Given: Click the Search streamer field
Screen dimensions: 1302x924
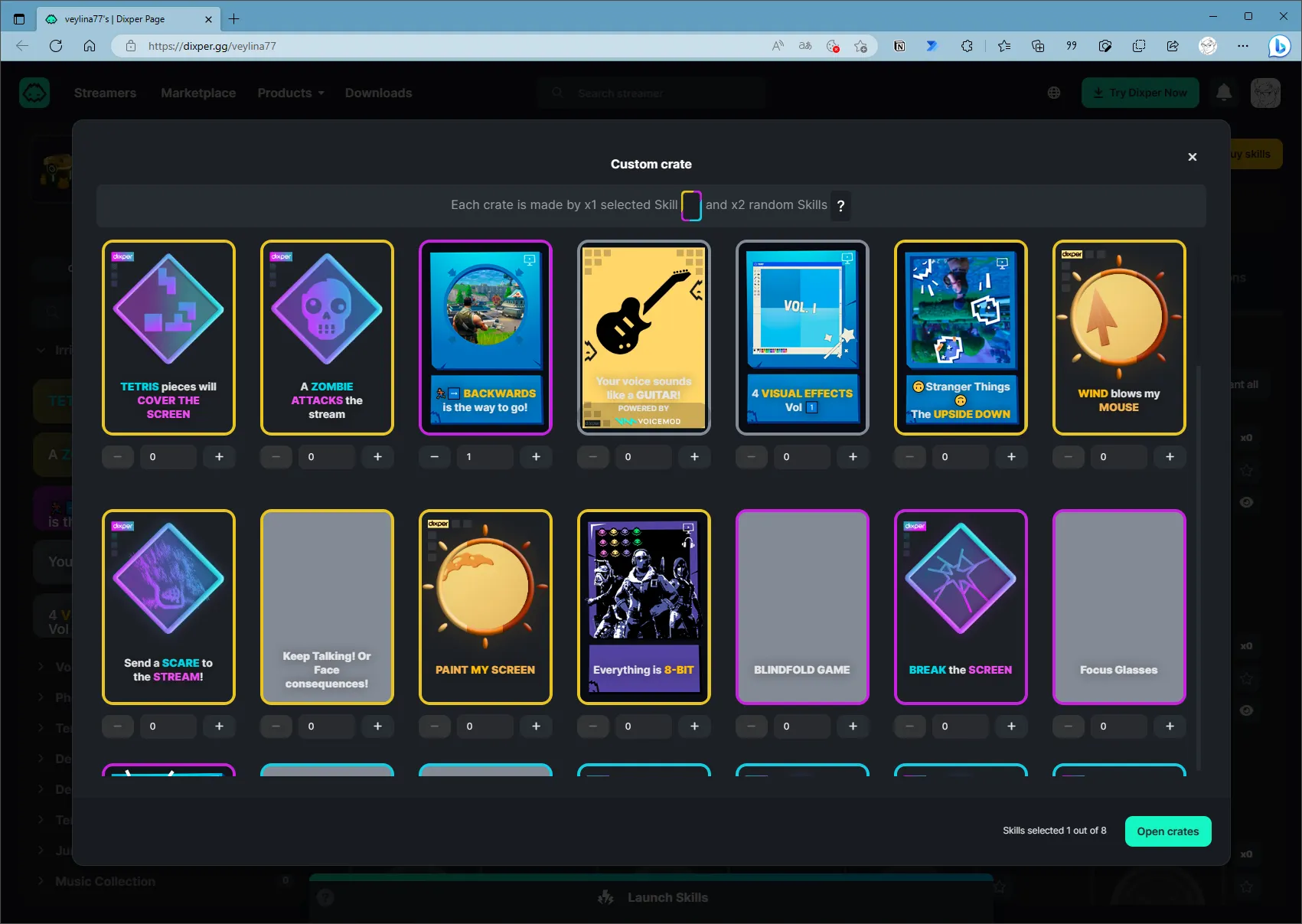Looking at the screenshot, I should 651,93.
